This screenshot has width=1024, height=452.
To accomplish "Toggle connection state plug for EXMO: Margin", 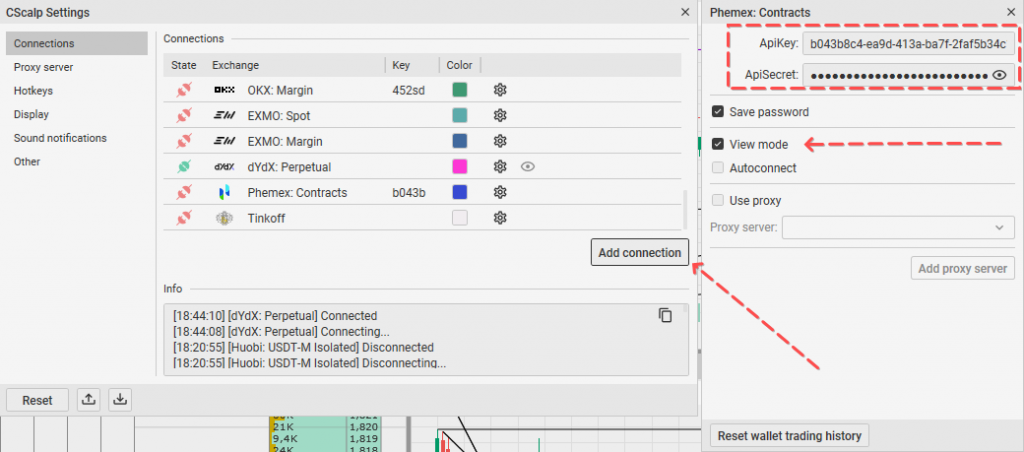I will pyautogui.click(x=184, y=141).
